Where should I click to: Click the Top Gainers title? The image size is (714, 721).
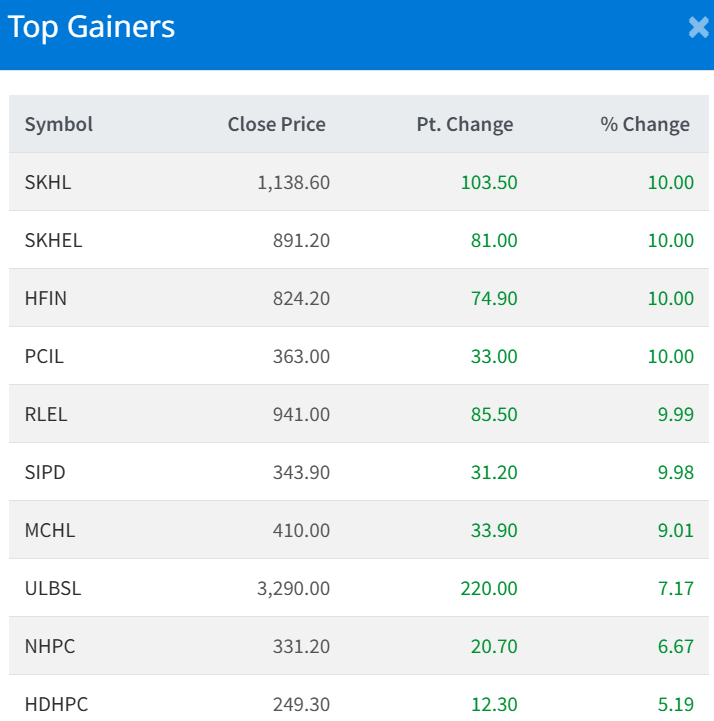(91, 27)
